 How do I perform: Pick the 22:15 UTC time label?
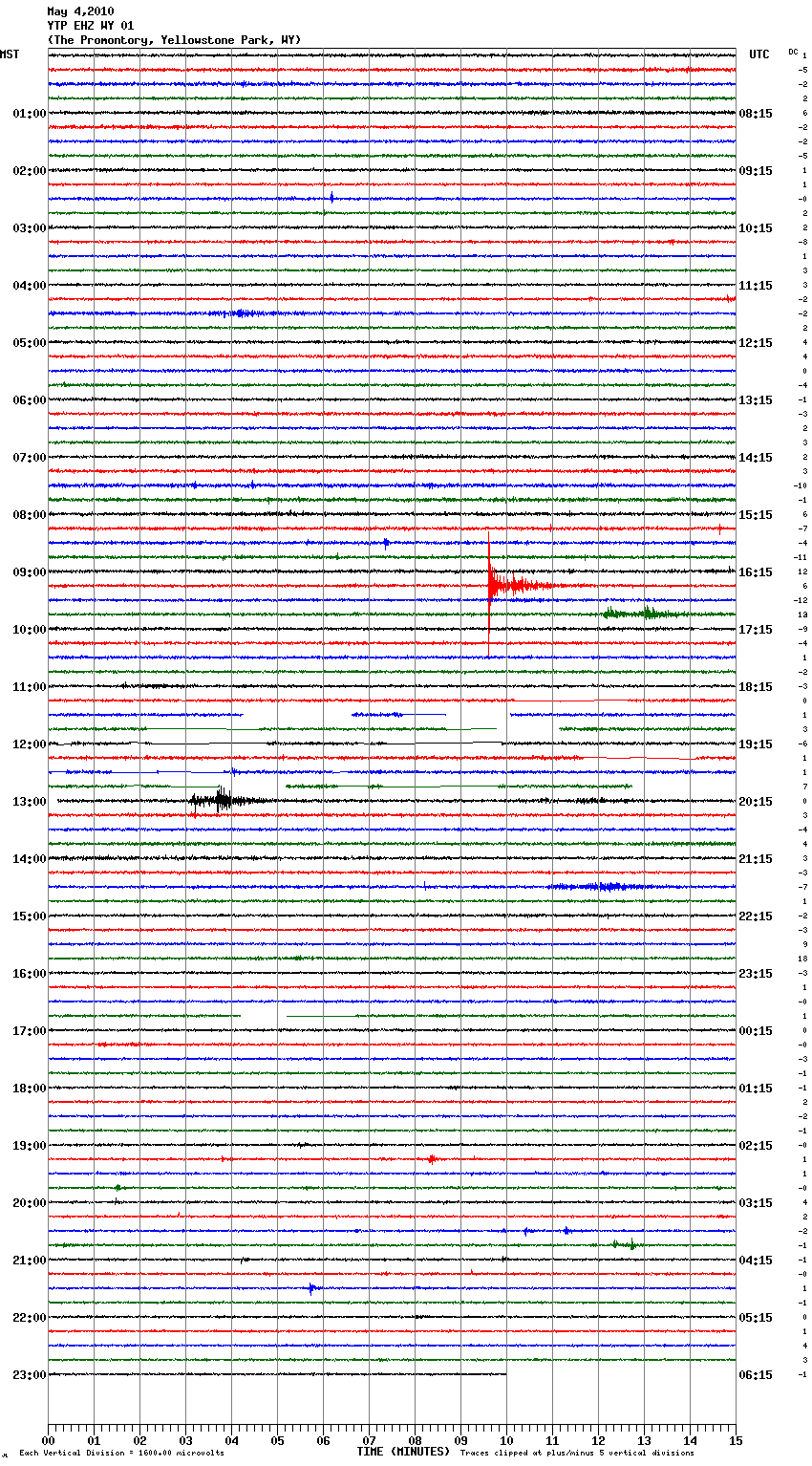pyautogui.click(x=756, y=916)
